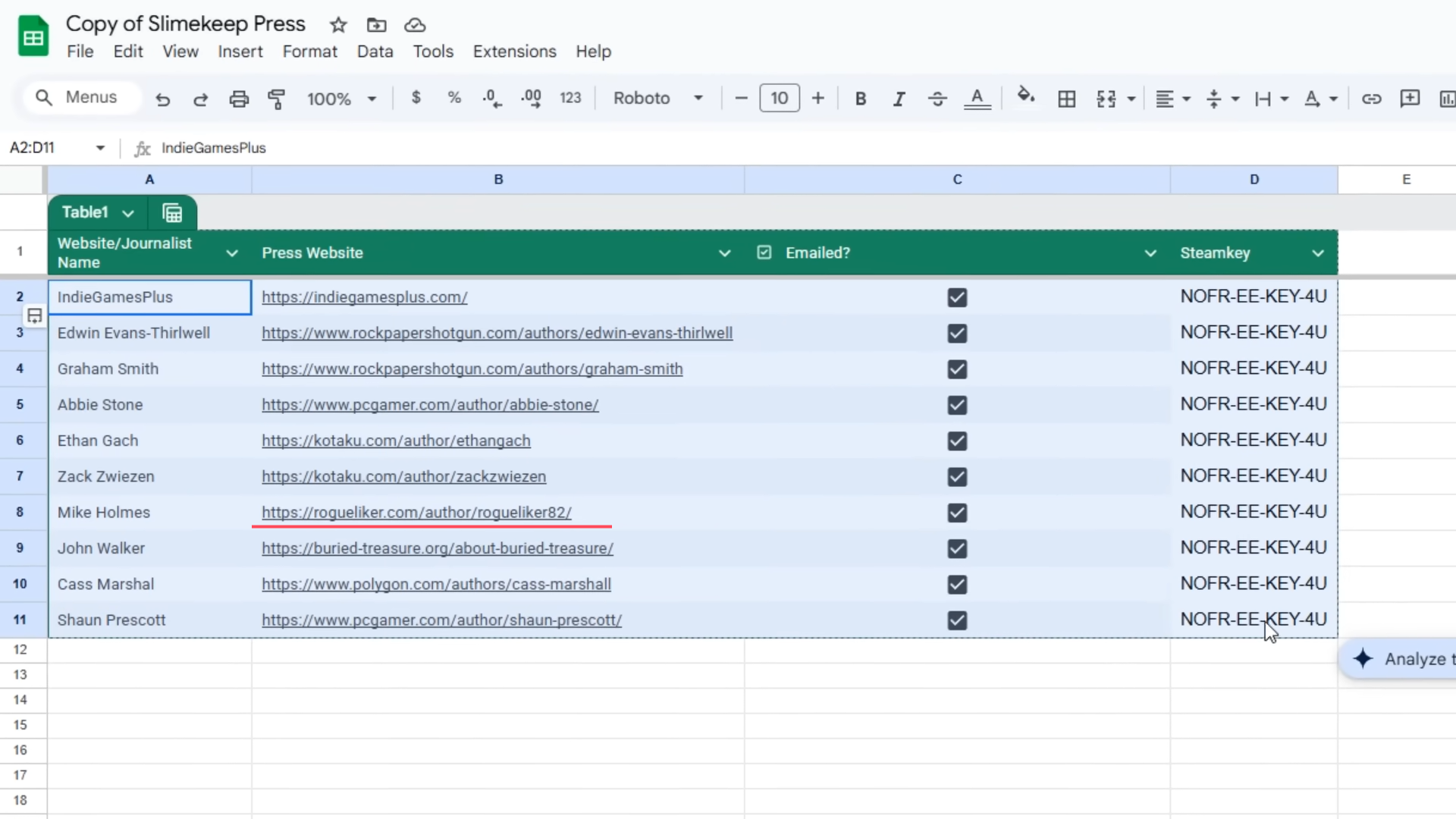
Task: Toggle bold formatting
Action: coord(861,99)
